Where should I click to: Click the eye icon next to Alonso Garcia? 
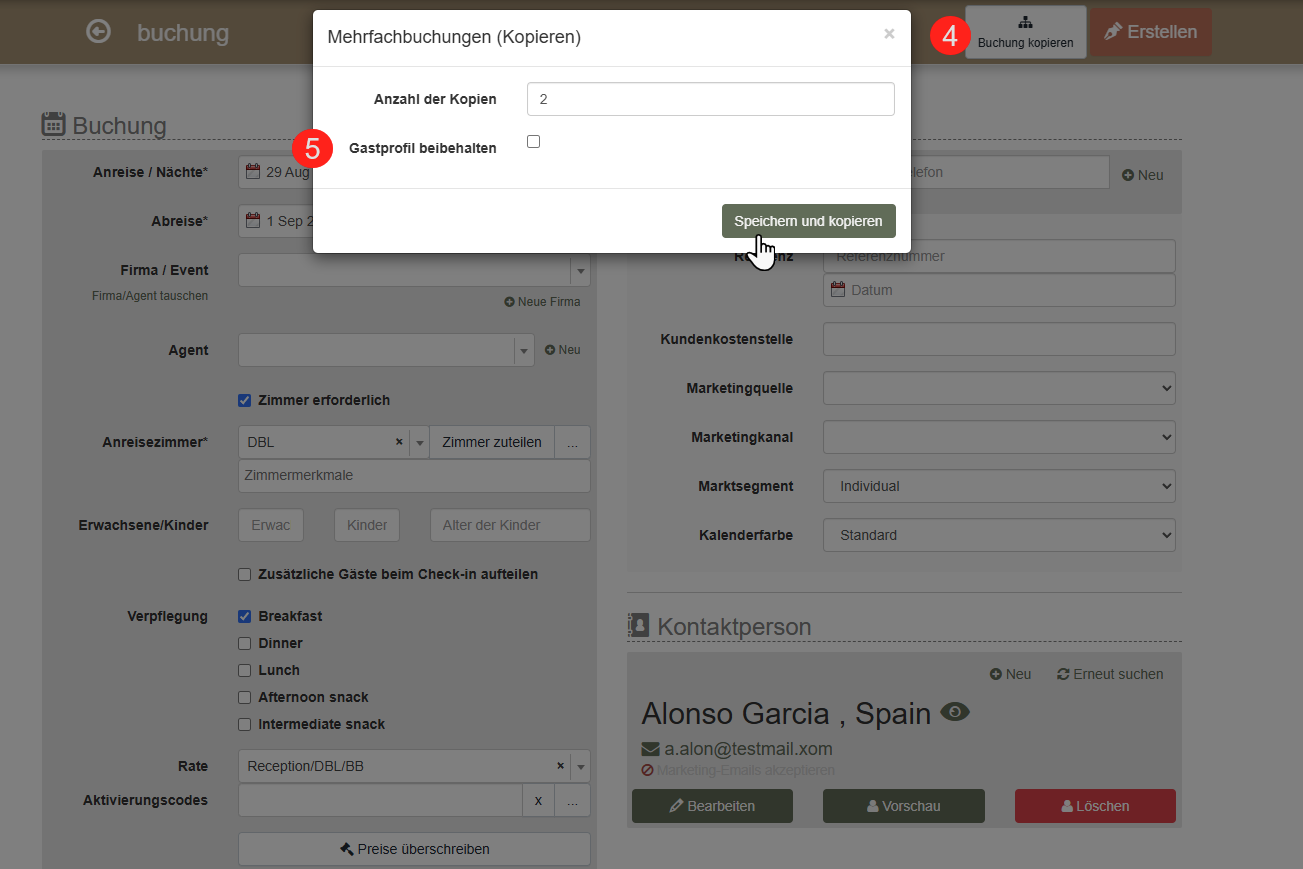tap(955, 712)
